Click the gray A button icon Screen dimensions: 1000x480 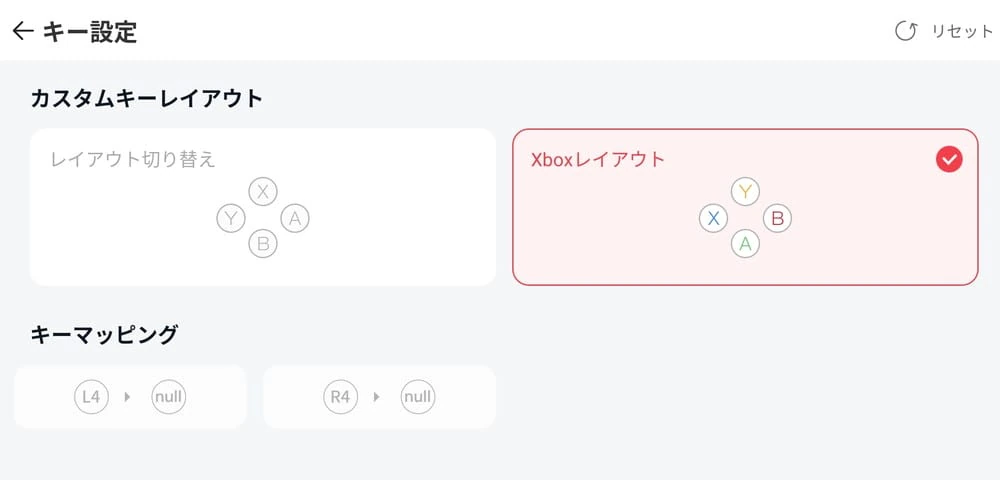pyautogui.click(x=294, y=217)
